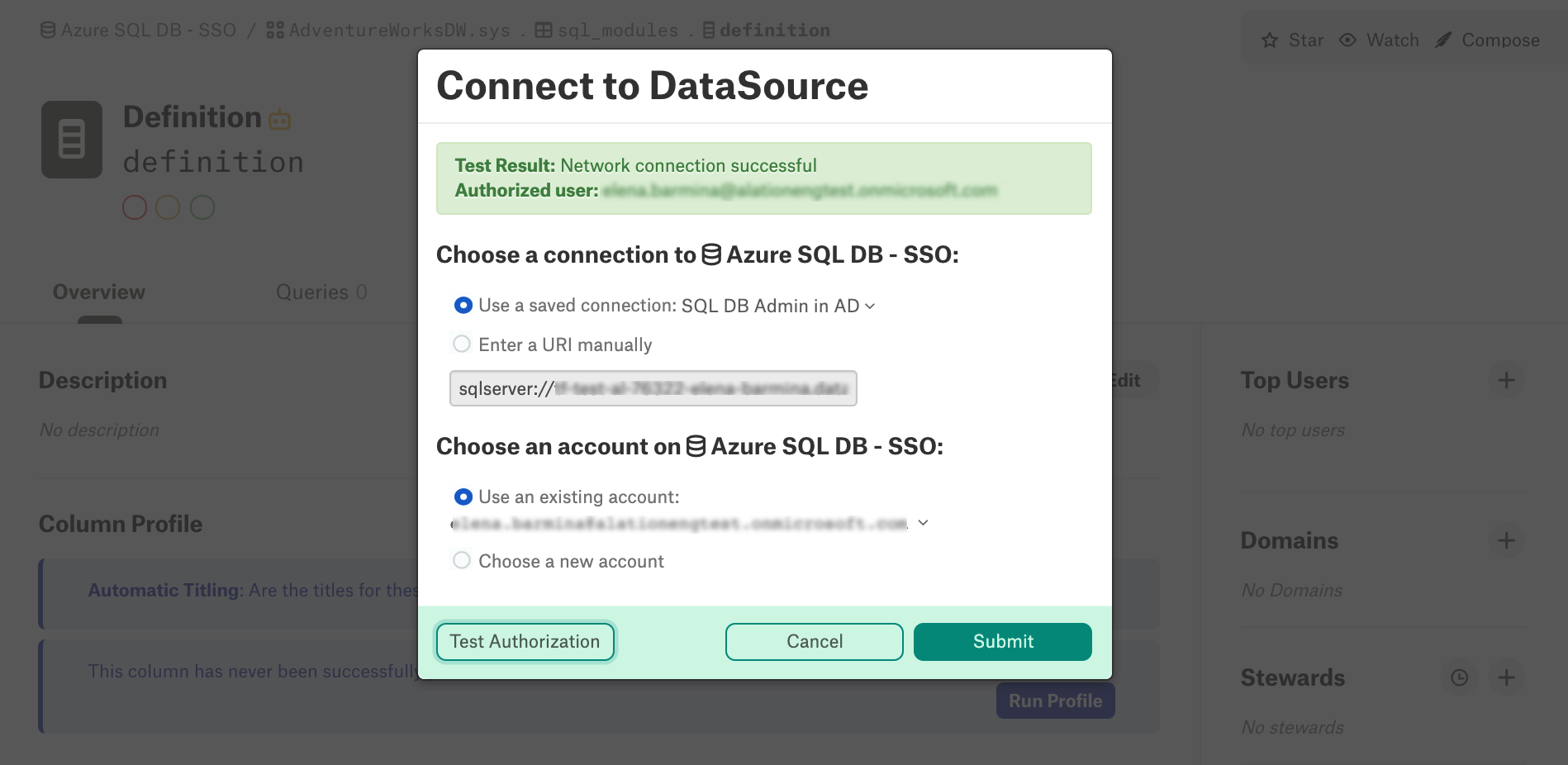The image size is (1568, 765).
Task: Click the database icon in connection heading
Action: point(711,254)
